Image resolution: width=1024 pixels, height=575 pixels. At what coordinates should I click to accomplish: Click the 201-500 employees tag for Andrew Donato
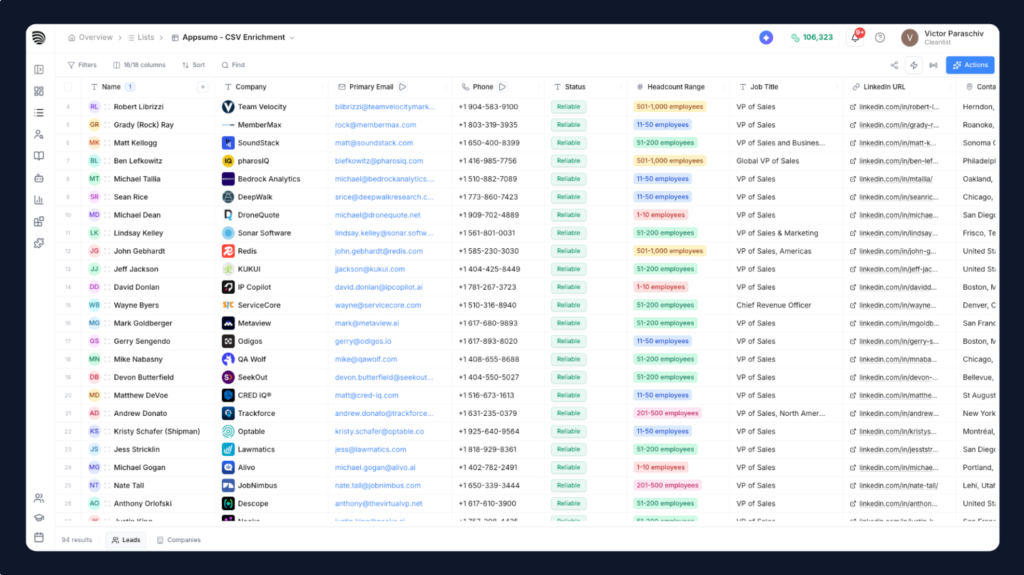(x=667, y=413)
